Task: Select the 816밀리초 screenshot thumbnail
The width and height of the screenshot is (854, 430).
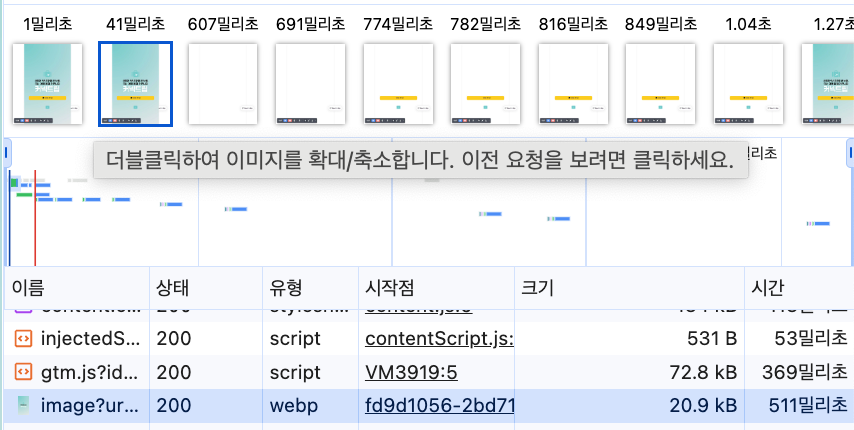Action: coord(573,84)
